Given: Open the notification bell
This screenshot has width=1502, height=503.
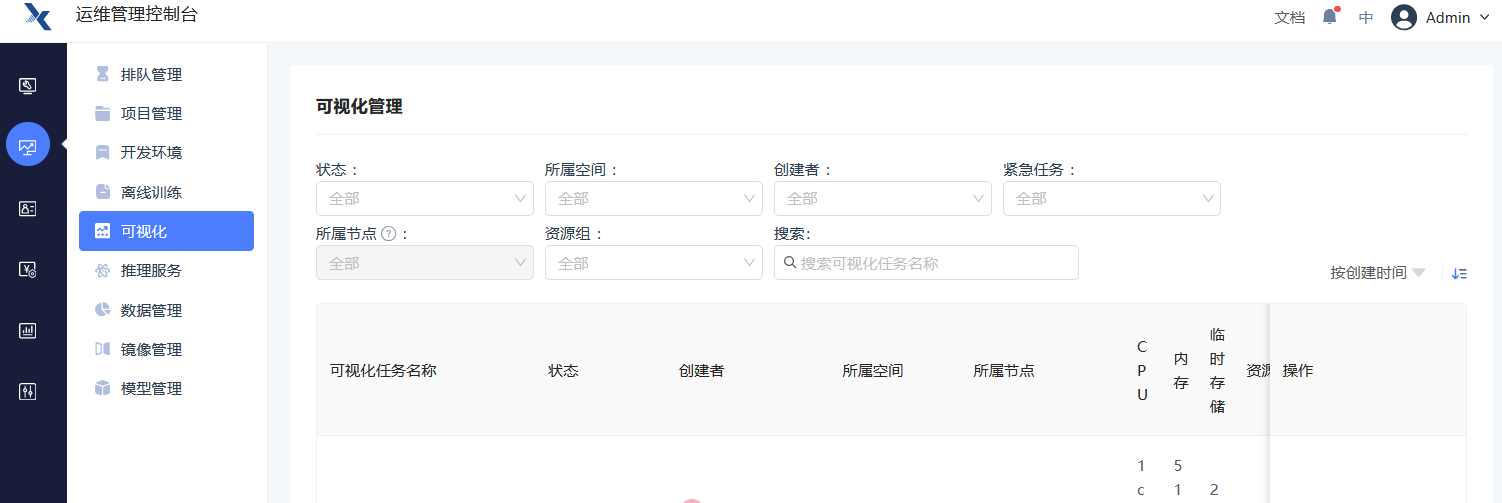Looking at the screenshot, I should (1330, 17).
